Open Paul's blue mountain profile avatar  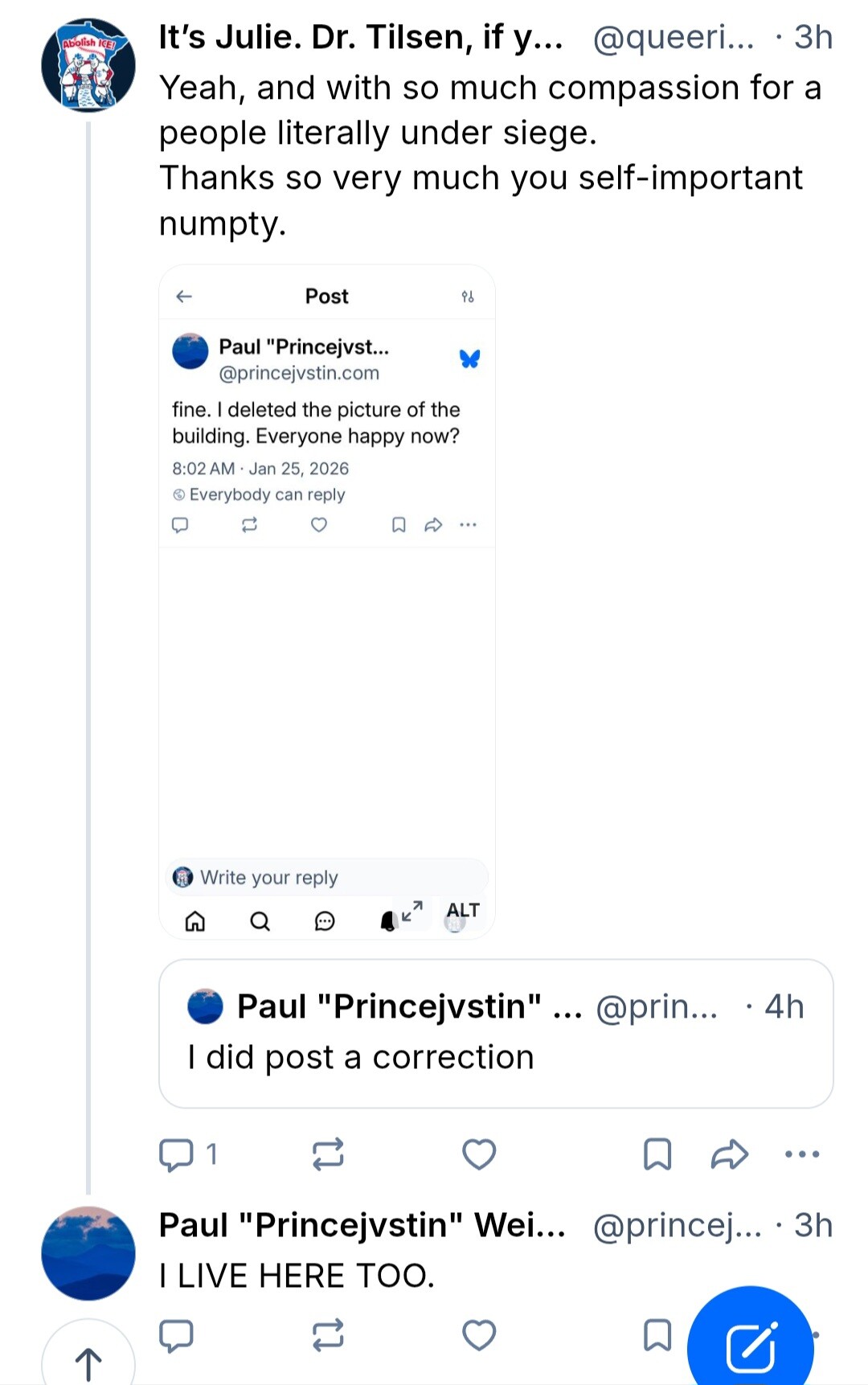(x=88, y=1253)
